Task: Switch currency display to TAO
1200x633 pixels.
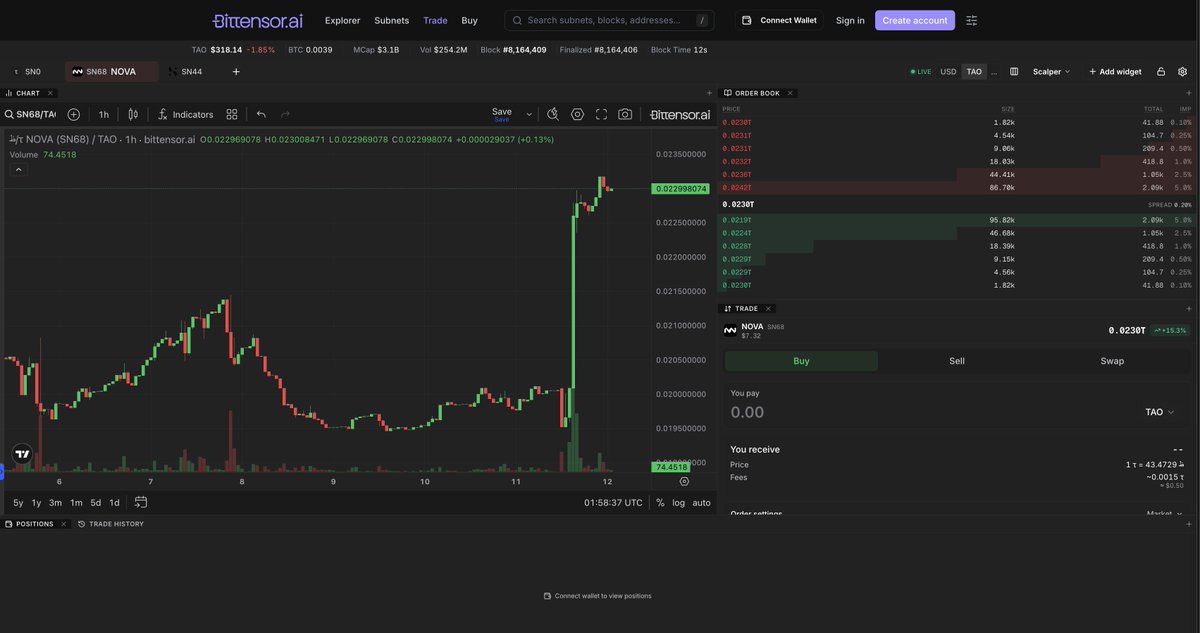Action: pos(974,72)
